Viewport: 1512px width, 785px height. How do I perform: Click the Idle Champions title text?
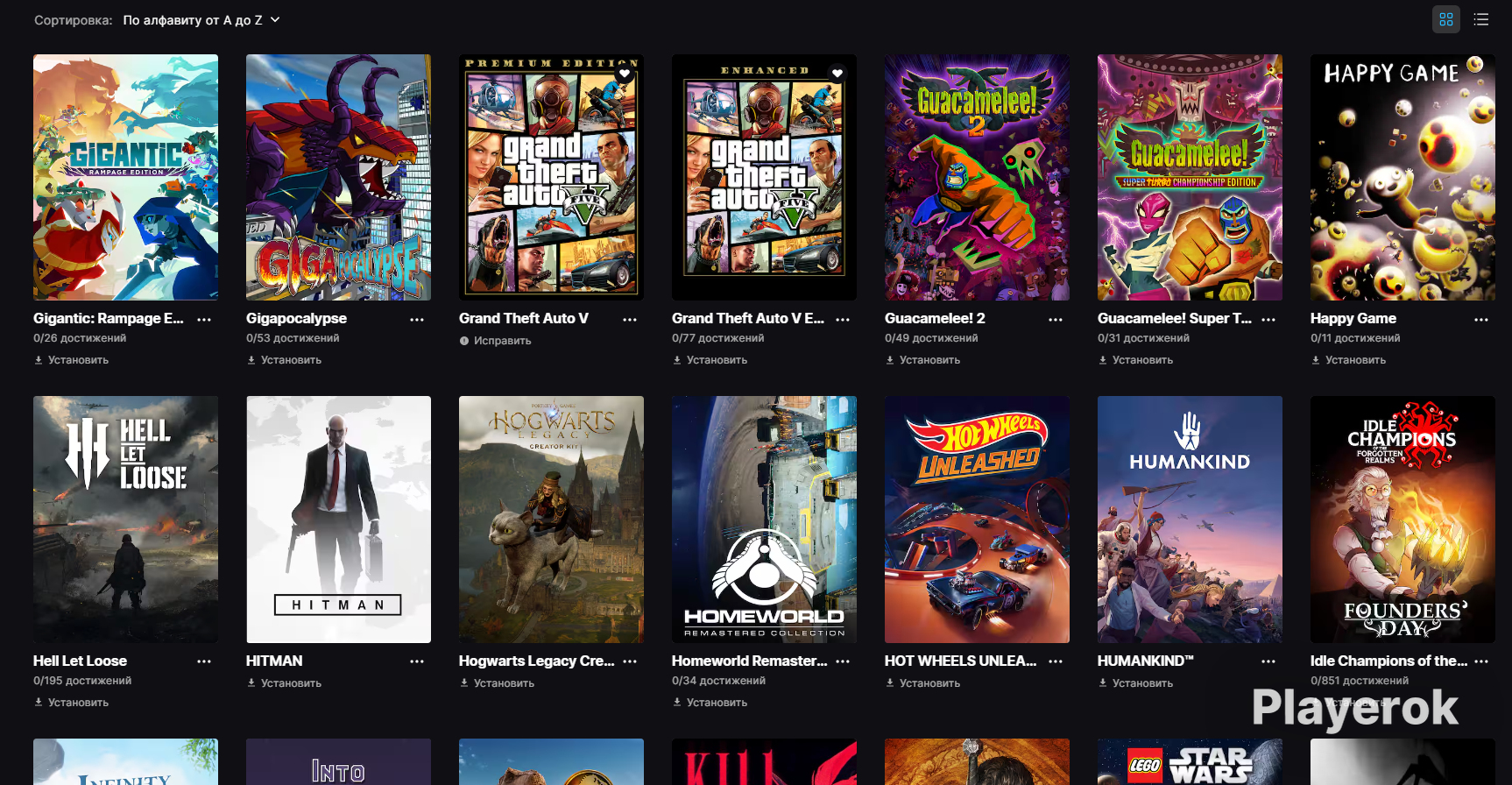(1388, 661)
